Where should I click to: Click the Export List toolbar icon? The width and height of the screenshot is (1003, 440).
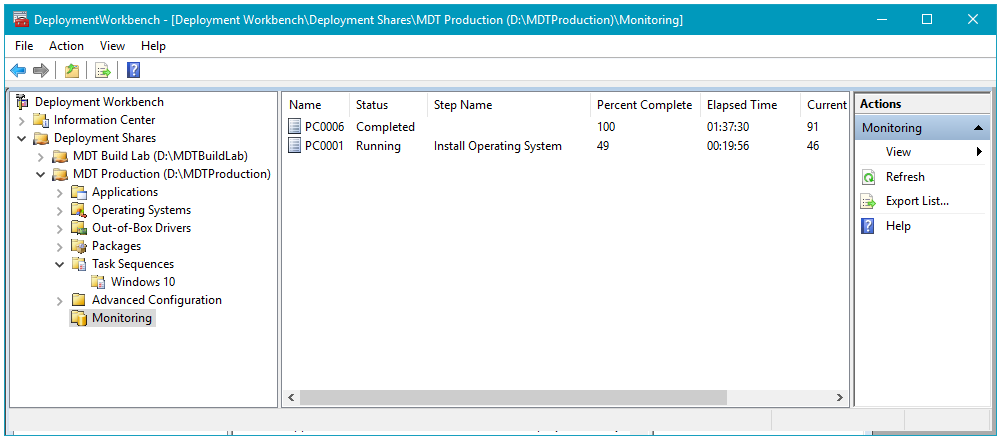(102, 70)
